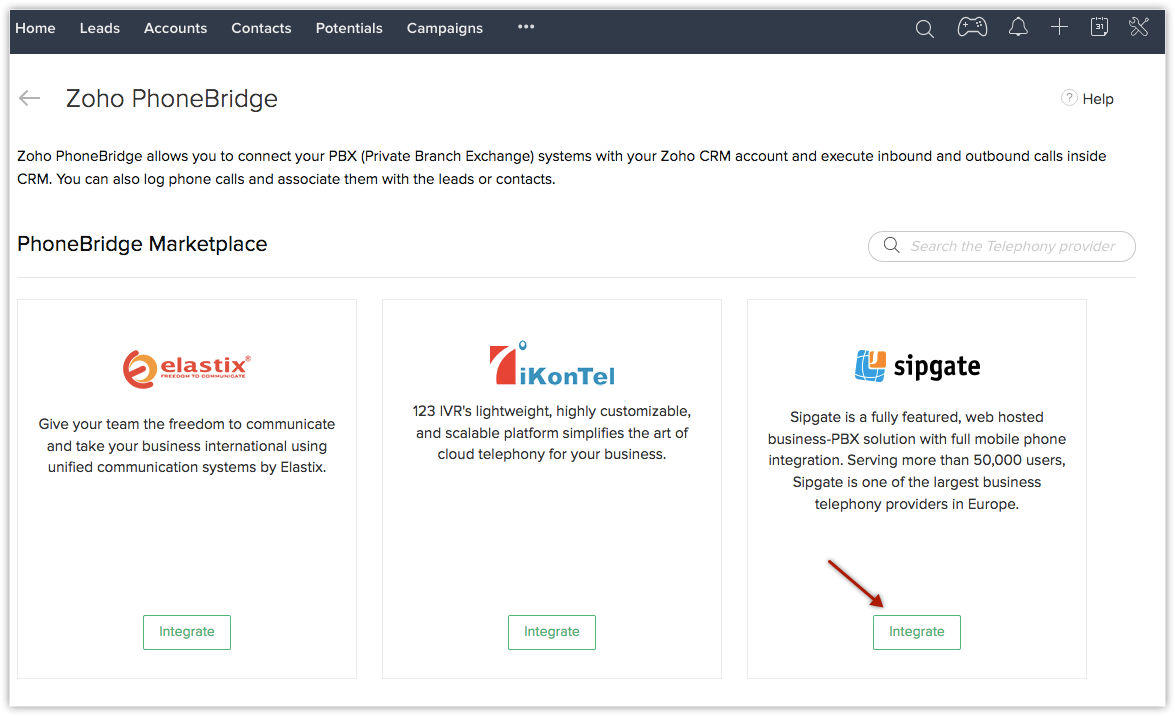Click the PhoneBridge Marketplace heading
This screenshot has height=716, width=1175.
tap(142, 244)
